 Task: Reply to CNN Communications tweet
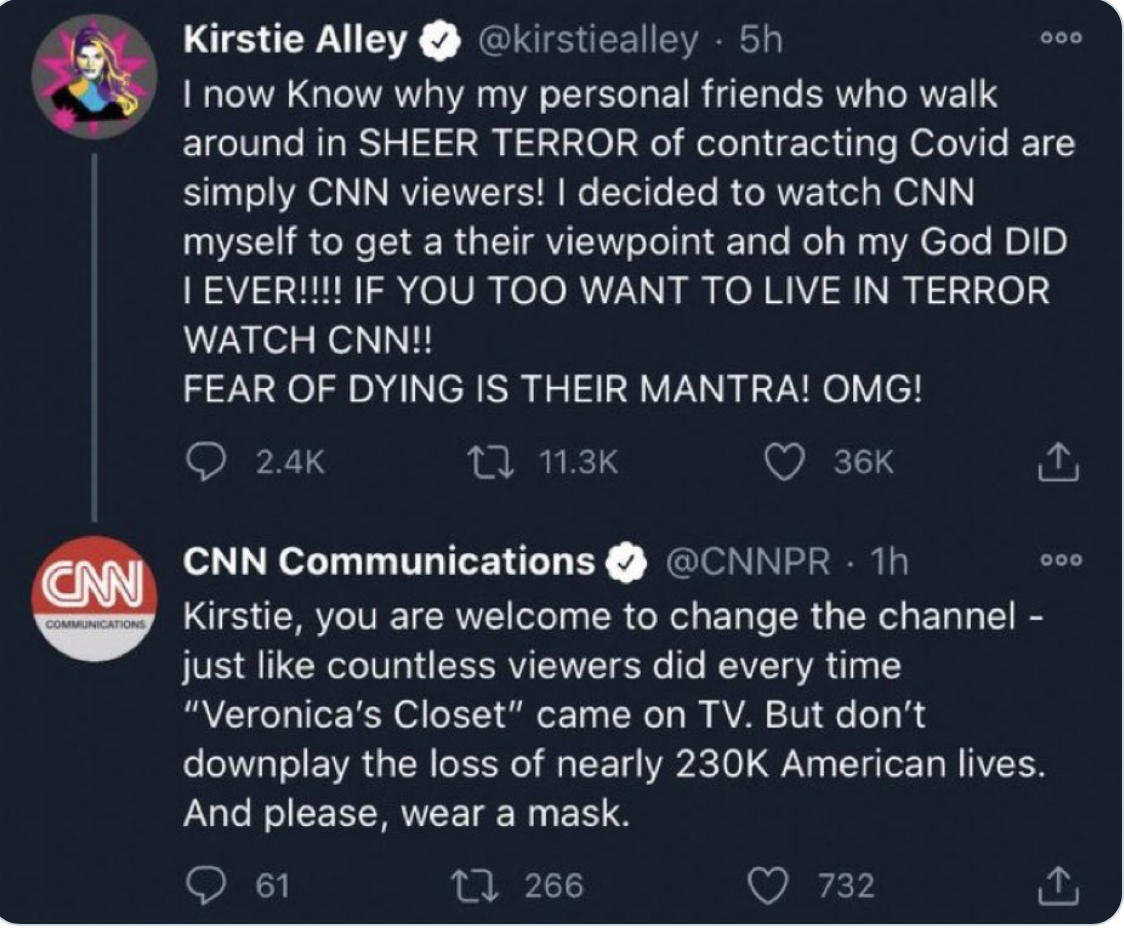[206, 885]
